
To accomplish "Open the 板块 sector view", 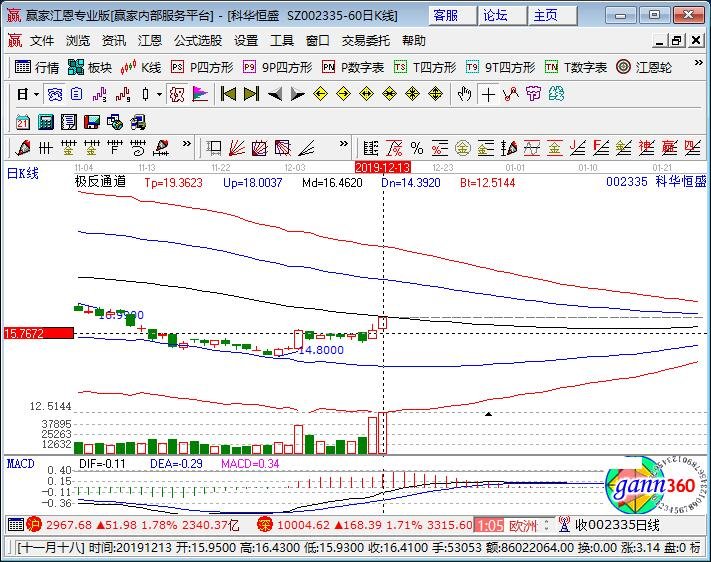I will 90,68.
